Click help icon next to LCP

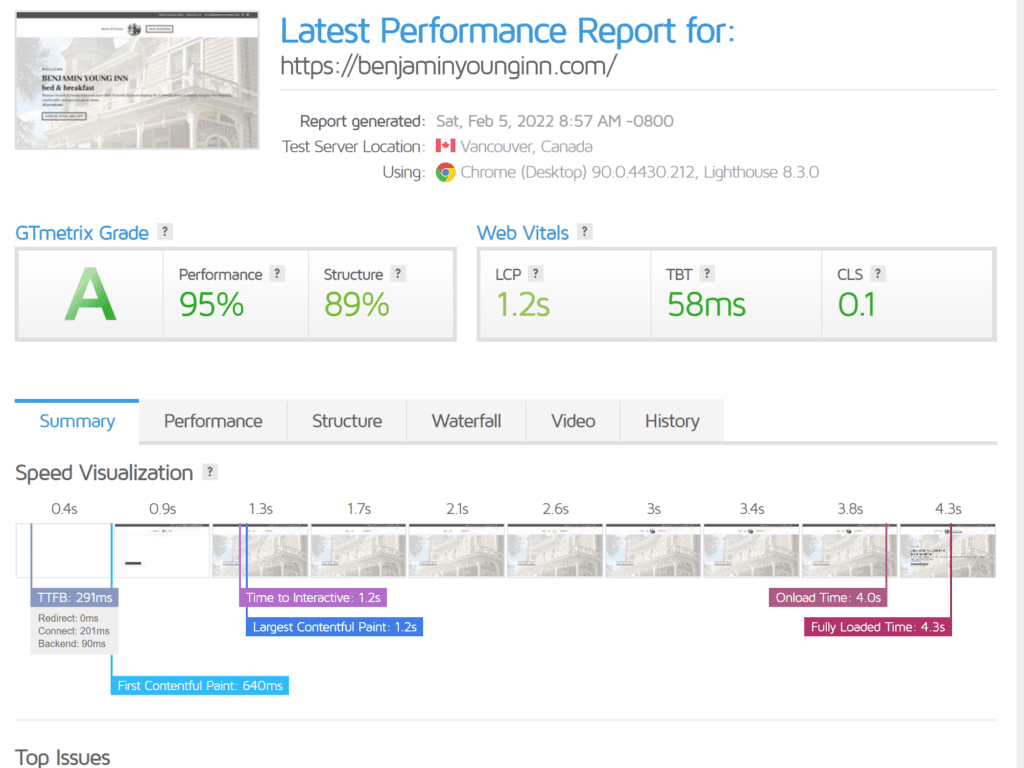coord(536,274)
